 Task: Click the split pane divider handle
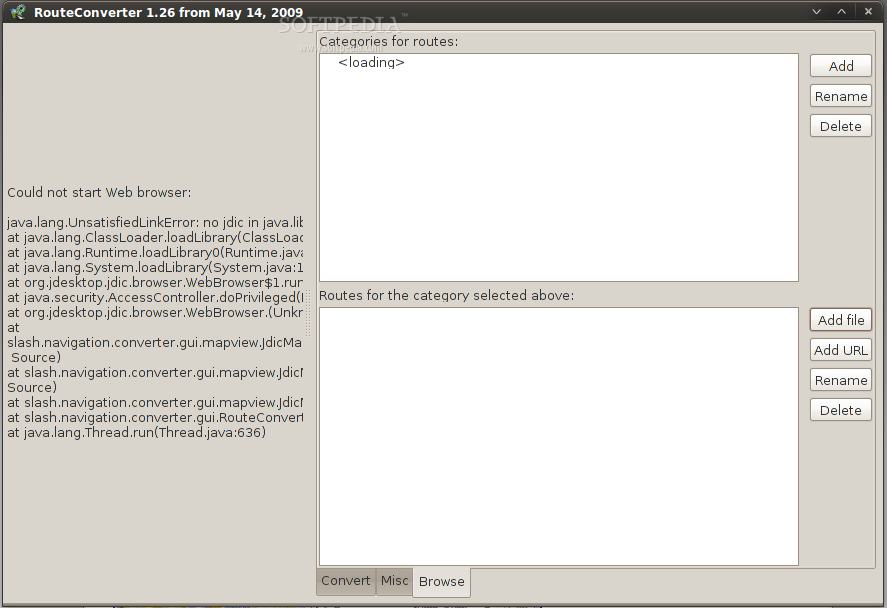pyautogui.click(x=308, y=314)
